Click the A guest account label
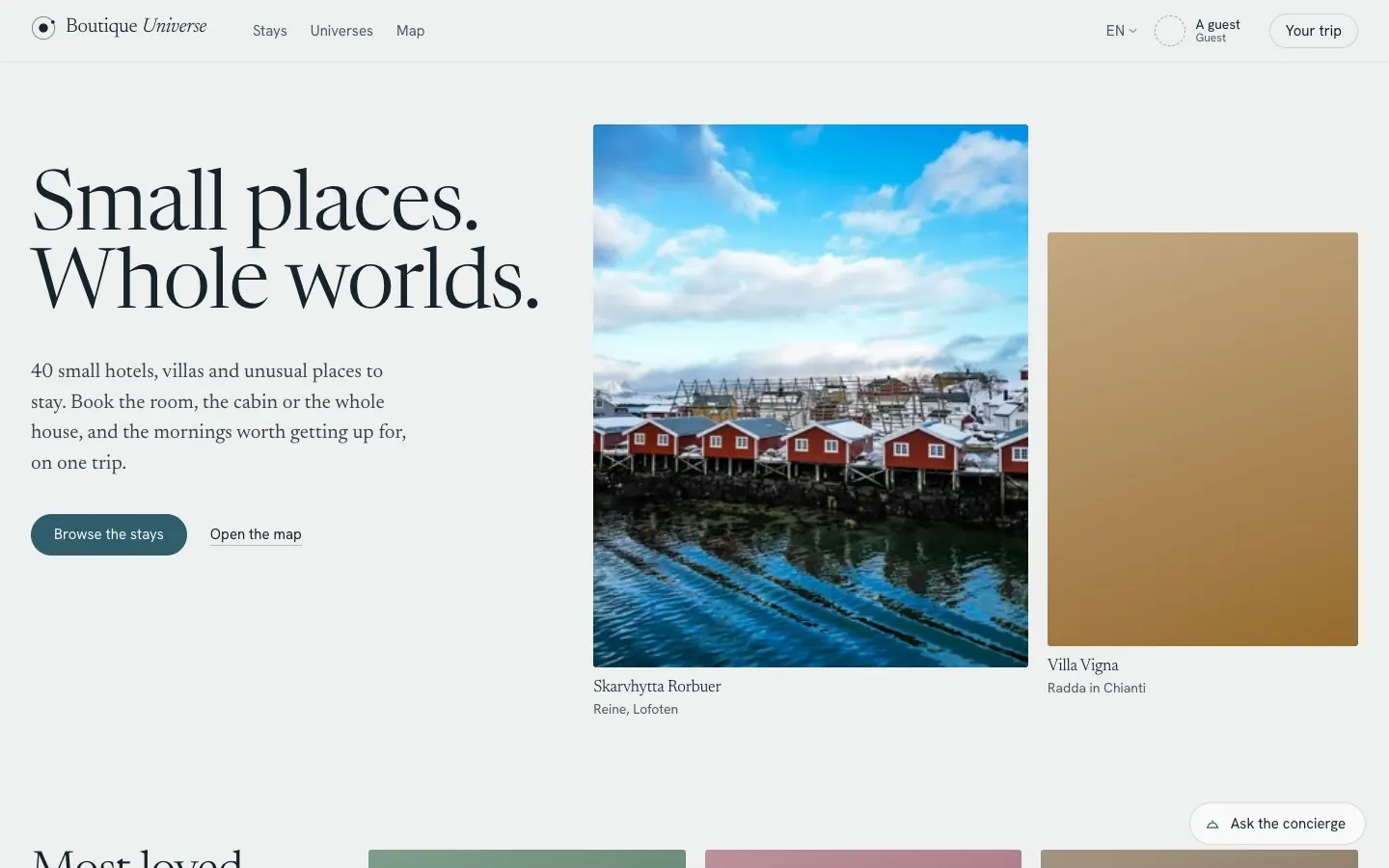The height and width of the screenshot is (868, 1389). coord(1217,25)
